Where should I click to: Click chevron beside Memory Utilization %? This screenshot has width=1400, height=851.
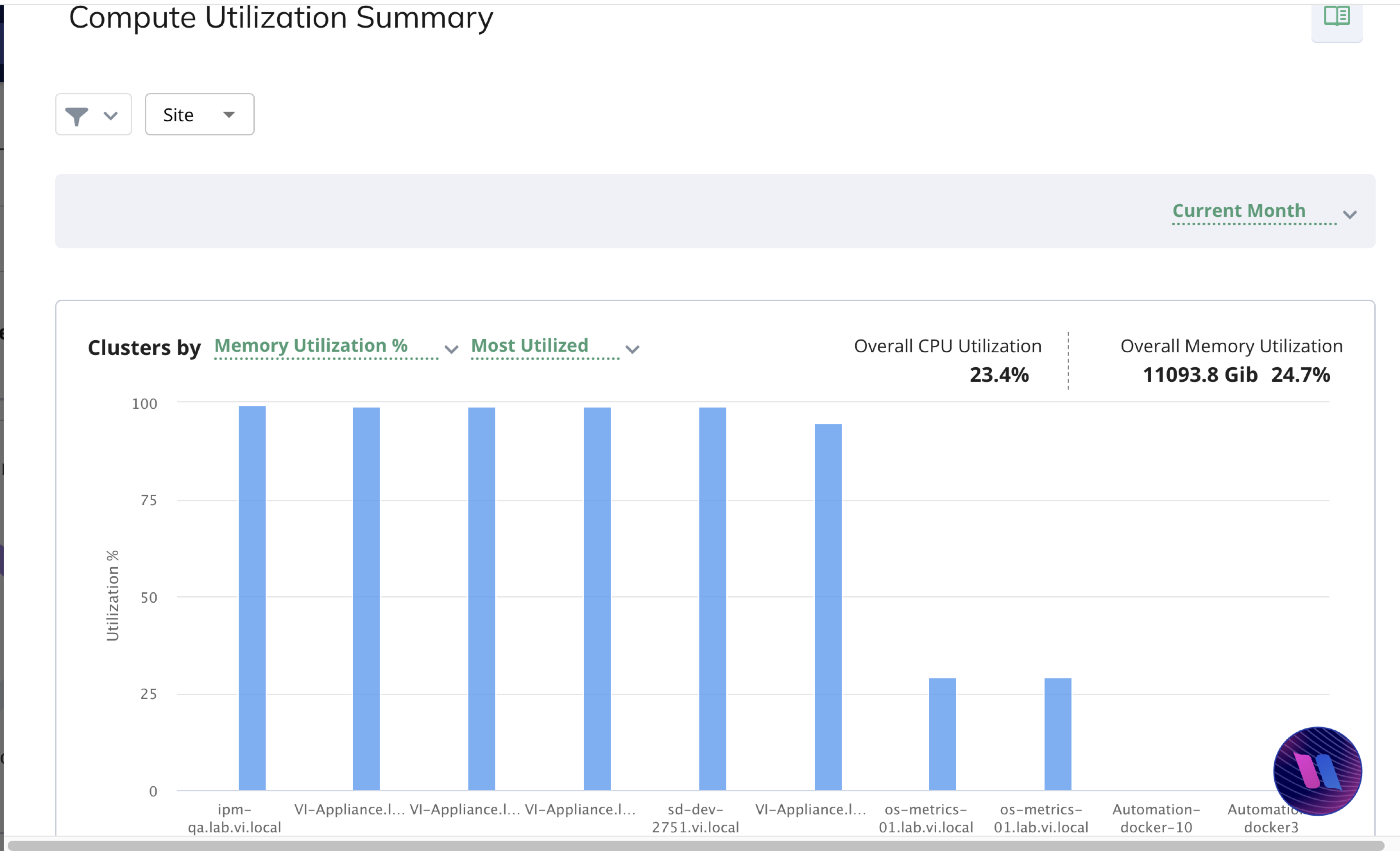[451, 349]
